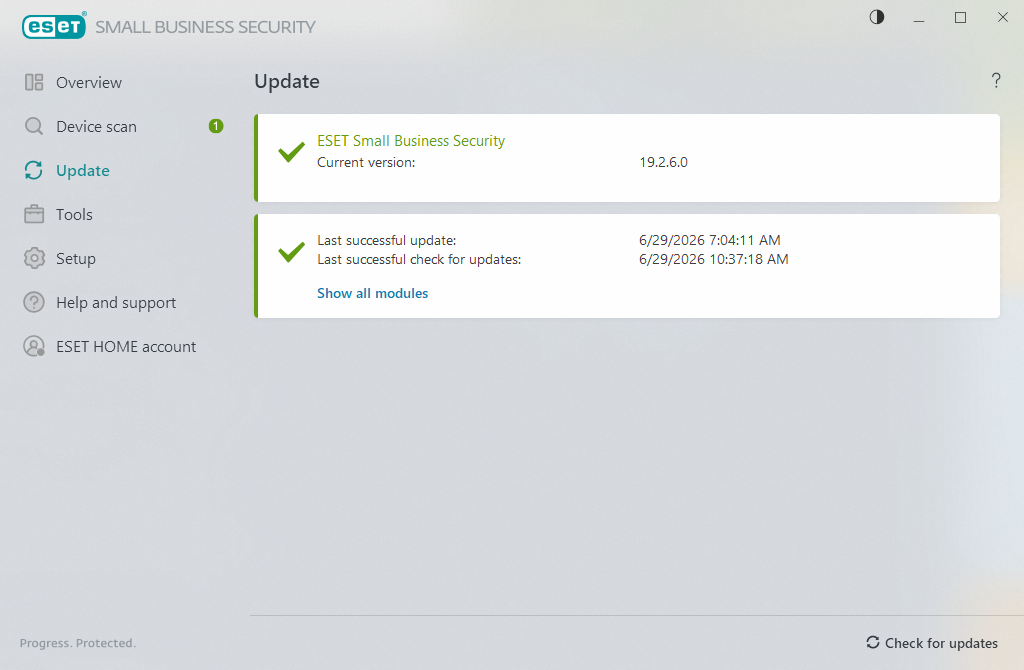Toggle the contrast theme icon
The image size is (1024, 670).
(877, 17)
